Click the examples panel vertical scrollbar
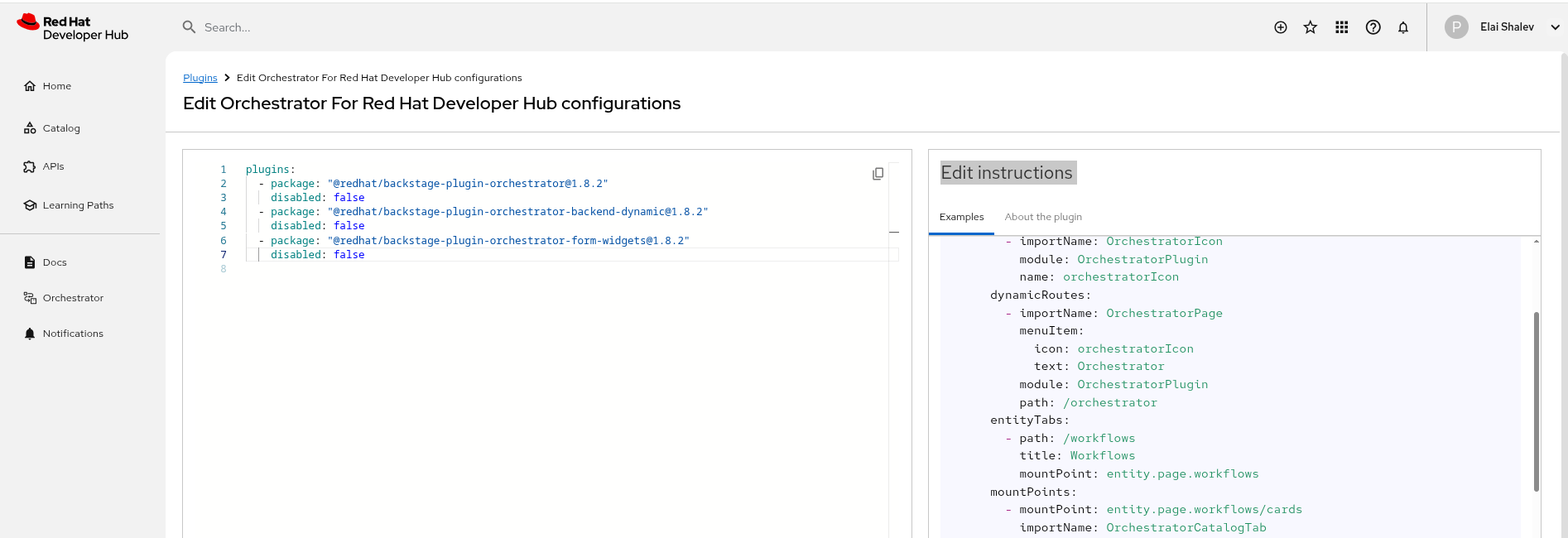This screenshot has width=1568, height=538. tap(1537, 401)
